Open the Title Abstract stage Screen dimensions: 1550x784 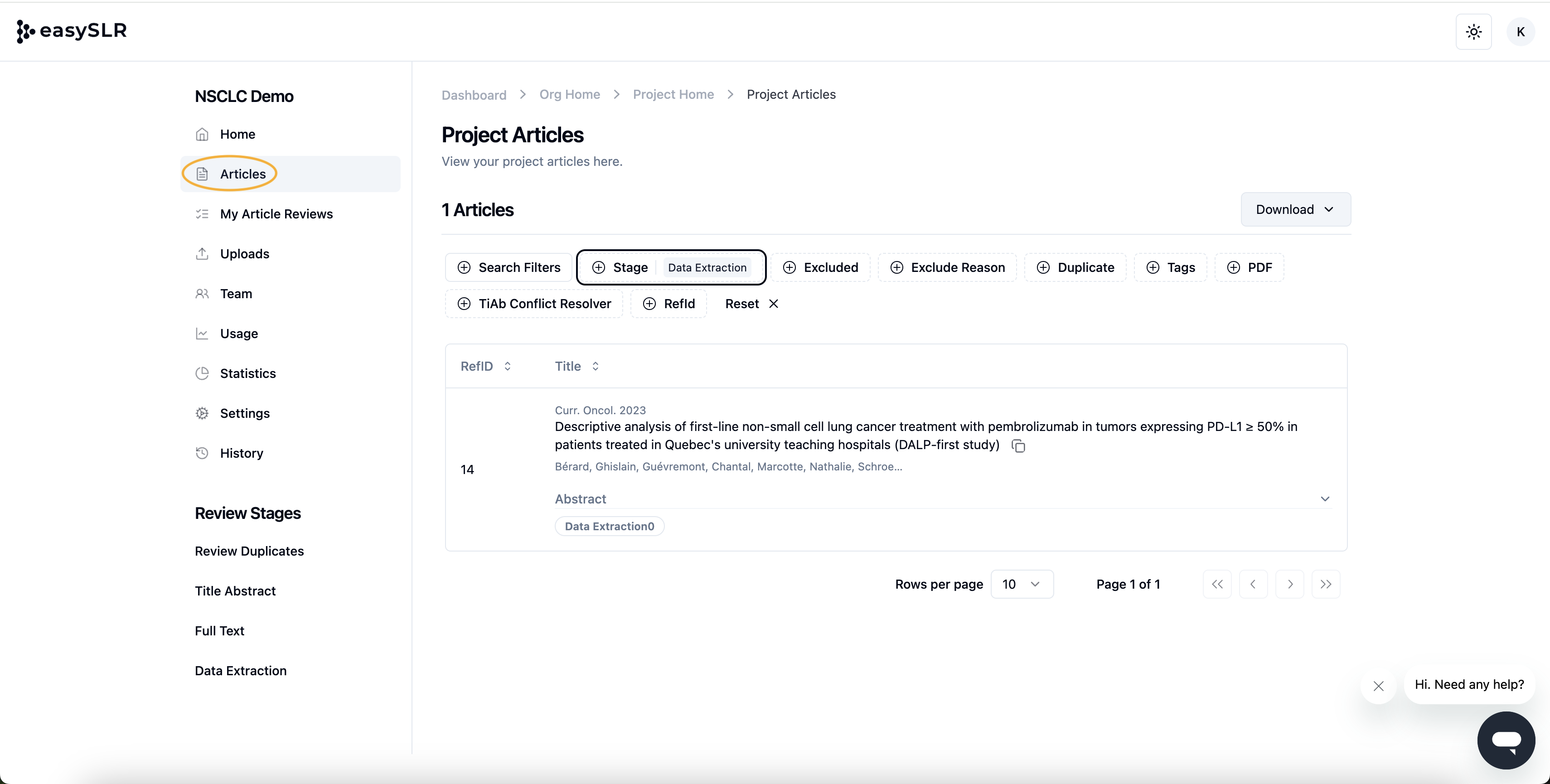click(235, 591)
